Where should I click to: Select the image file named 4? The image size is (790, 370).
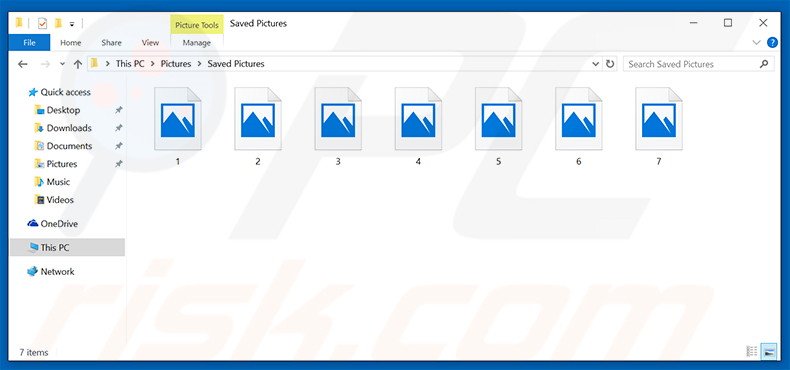click(418, 127)
